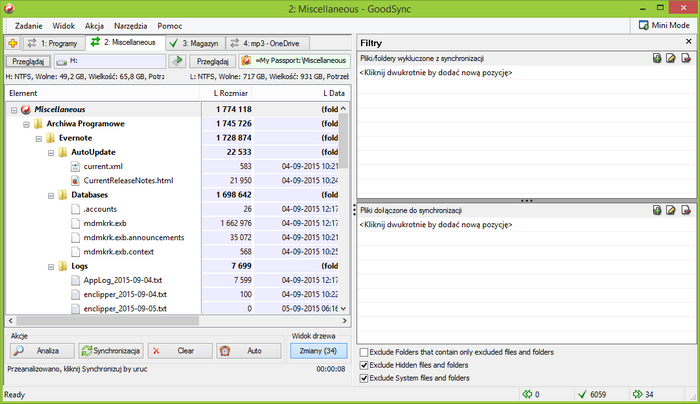
Task: Click the Mini Mode icon button
Action: tap(644, 24)
